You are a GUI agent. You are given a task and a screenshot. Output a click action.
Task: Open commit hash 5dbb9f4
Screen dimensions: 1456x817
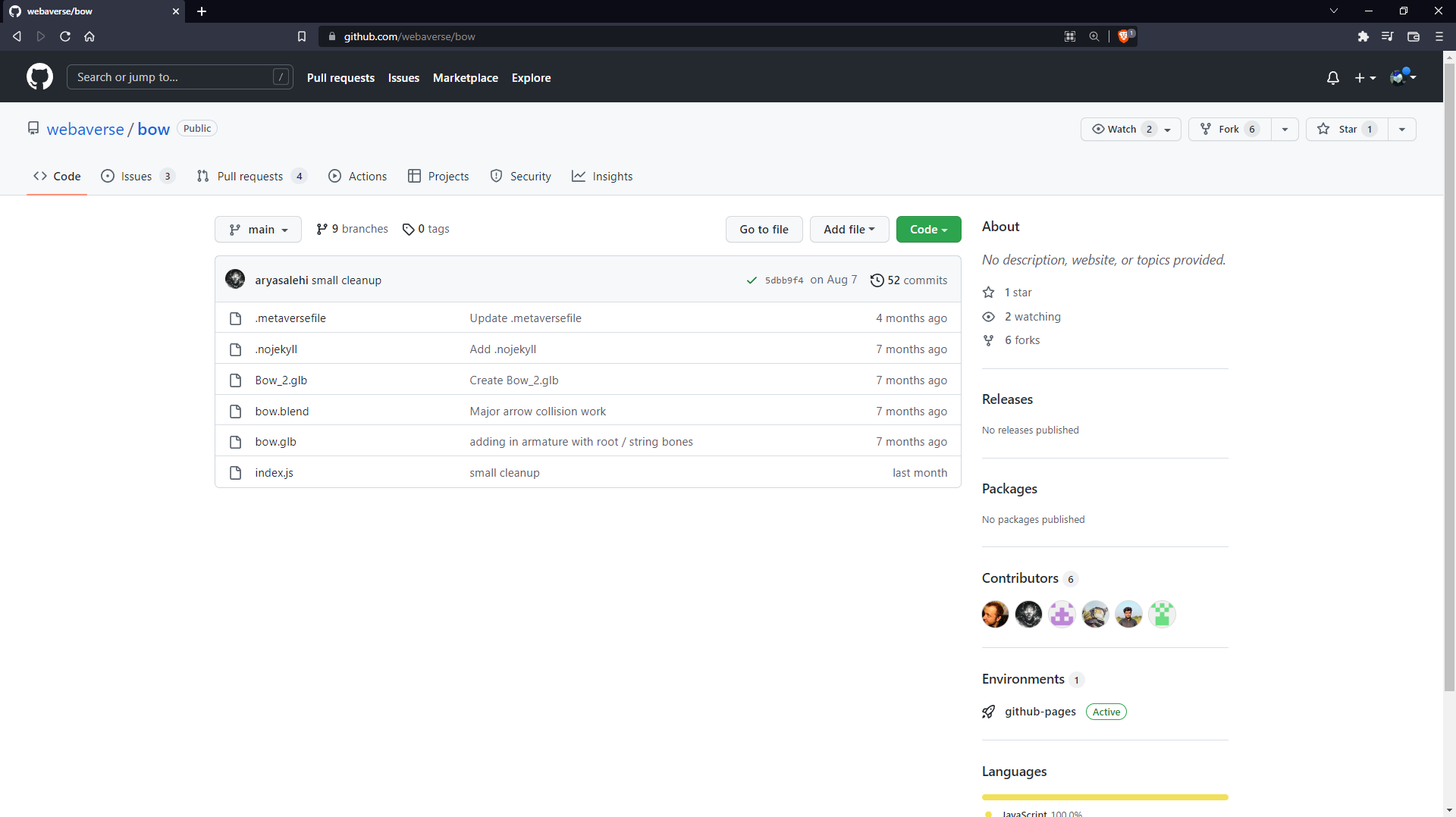(784, 280)
